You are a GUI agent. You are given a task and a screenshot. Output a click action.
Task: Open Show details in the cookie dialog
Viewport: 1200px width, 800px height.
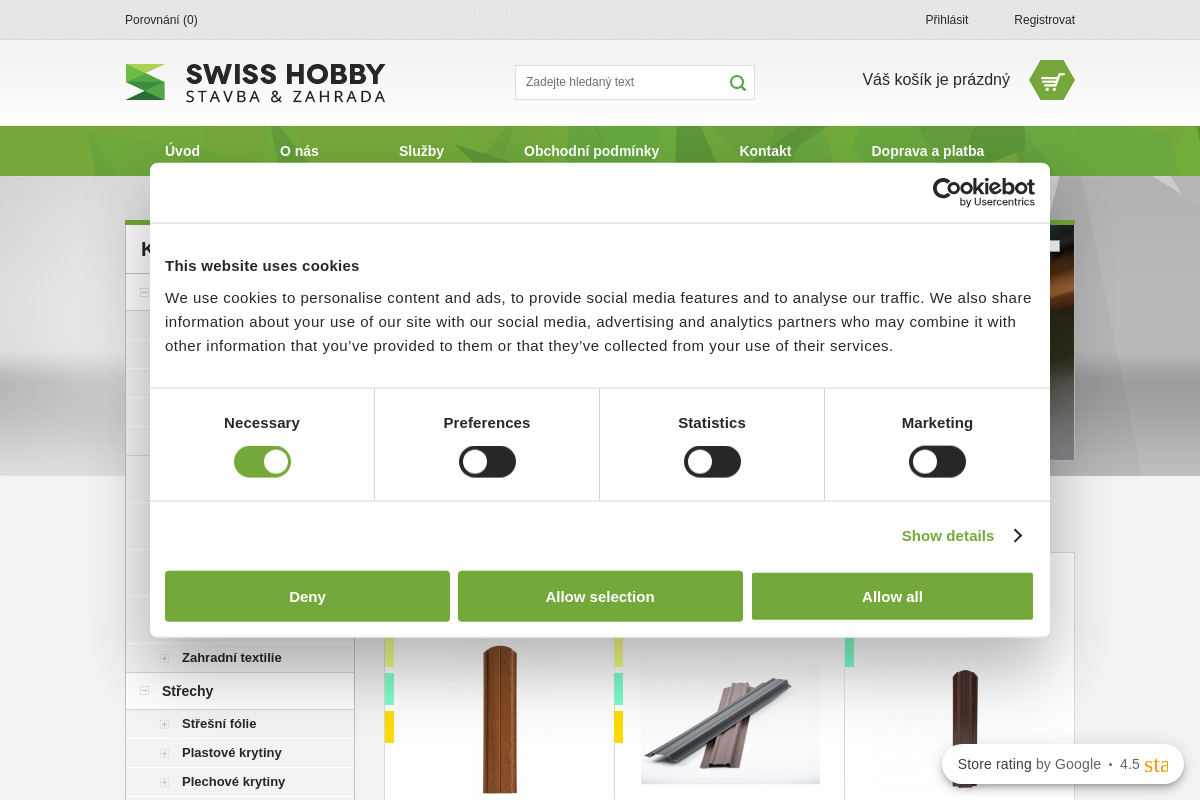coord(947,536)
